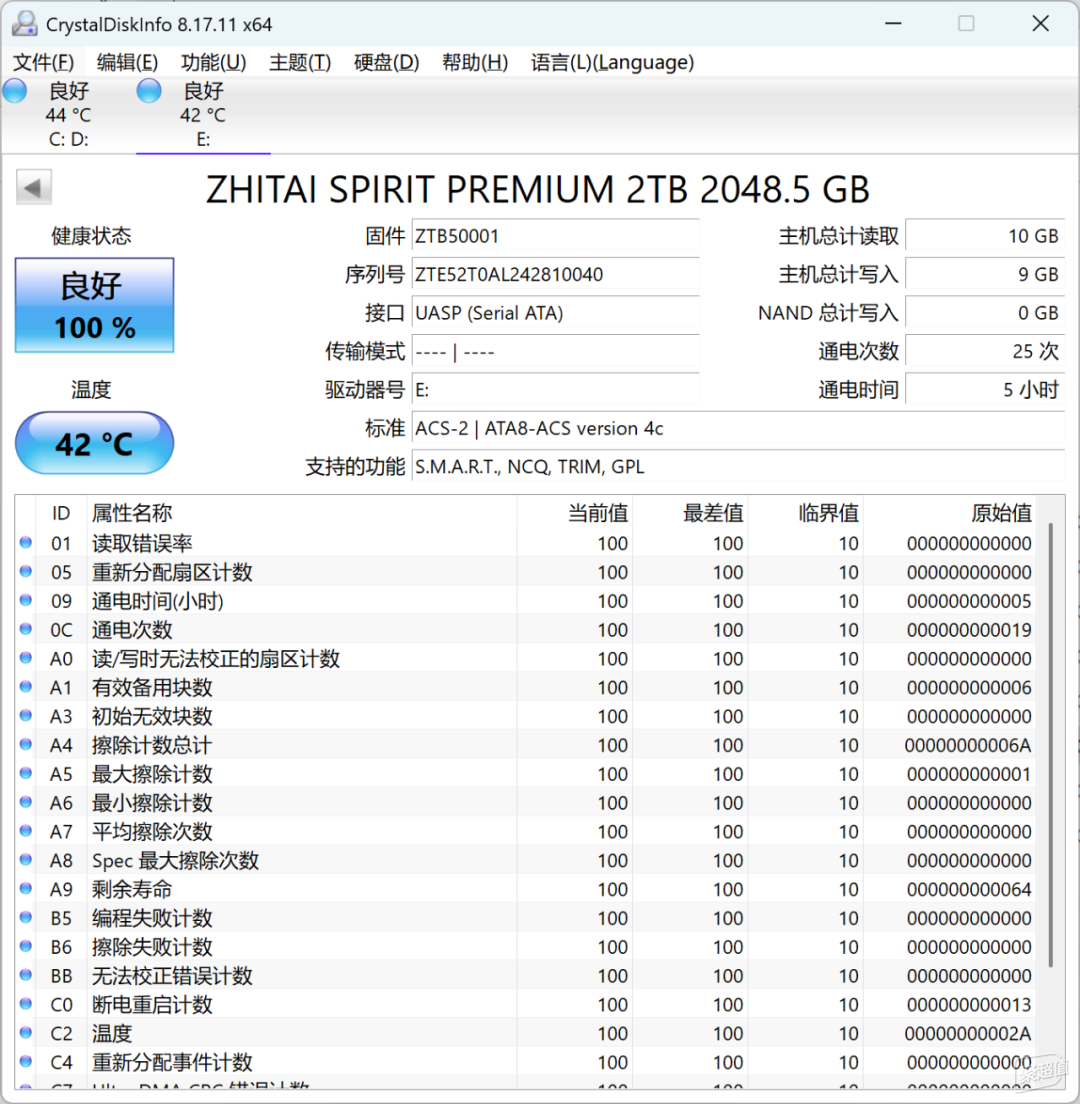
Task: Click the SMART list vertical scrollbar
Action: (x=1050, y=745)
